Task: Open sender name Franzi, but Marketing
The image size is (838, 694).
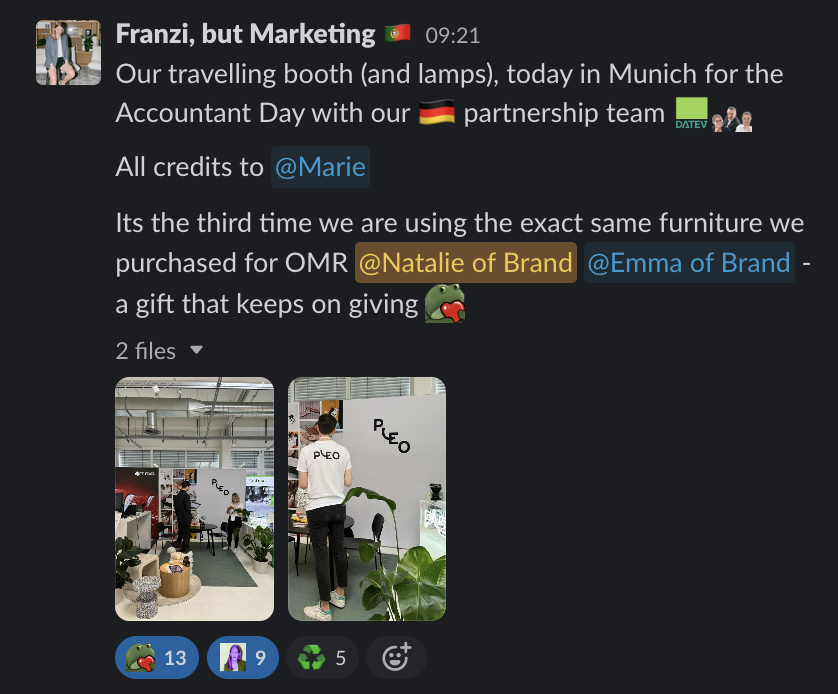Action: coord(245,34)
